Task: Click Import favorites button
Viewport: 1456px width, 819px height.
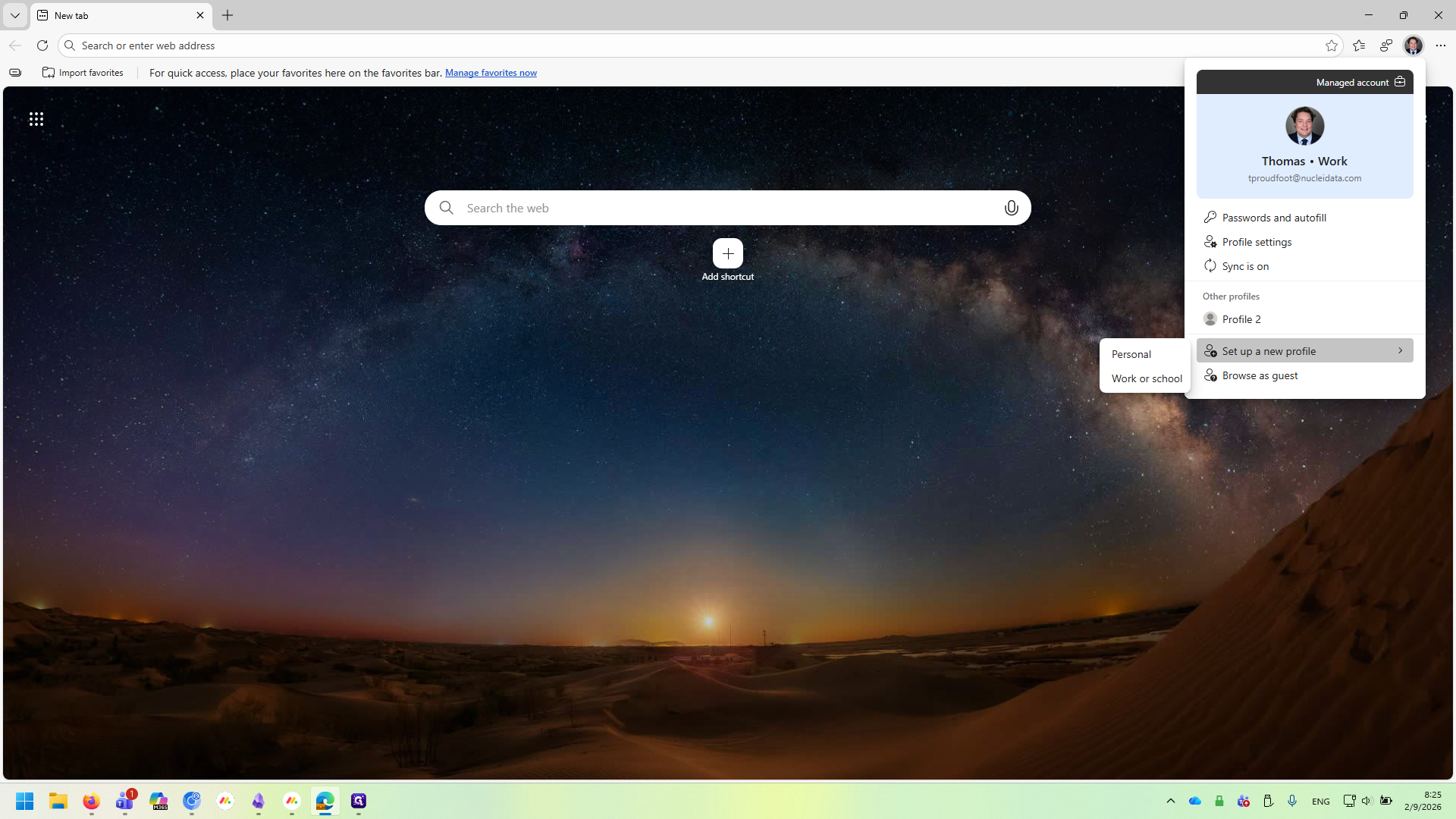Action: pos(83,73)
